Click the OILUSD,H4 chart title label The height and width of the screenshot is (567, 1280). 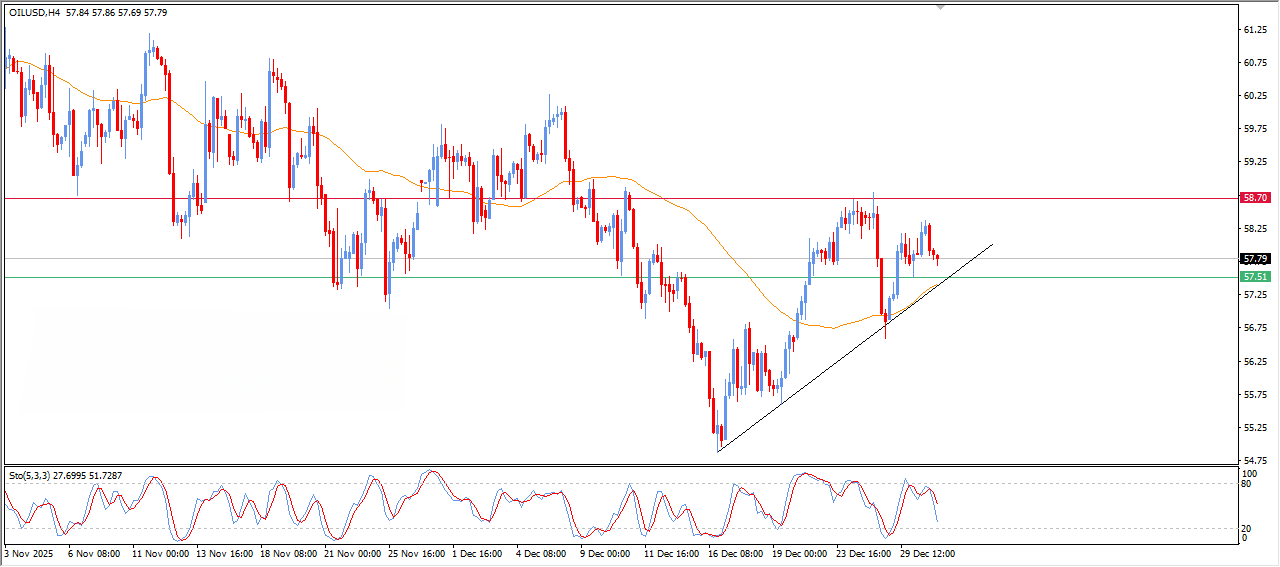[x=36, y=12]
